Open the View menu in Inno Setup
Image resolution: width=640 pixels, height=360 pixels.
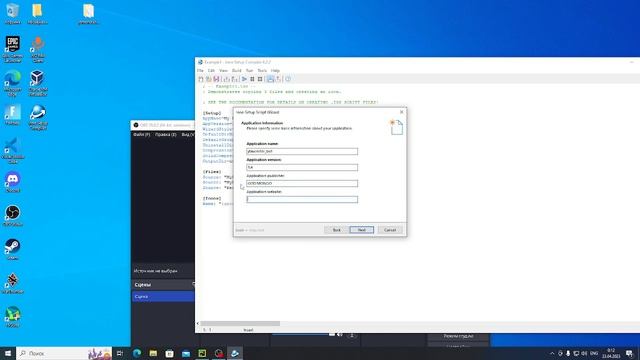click(x=223, y=71)
